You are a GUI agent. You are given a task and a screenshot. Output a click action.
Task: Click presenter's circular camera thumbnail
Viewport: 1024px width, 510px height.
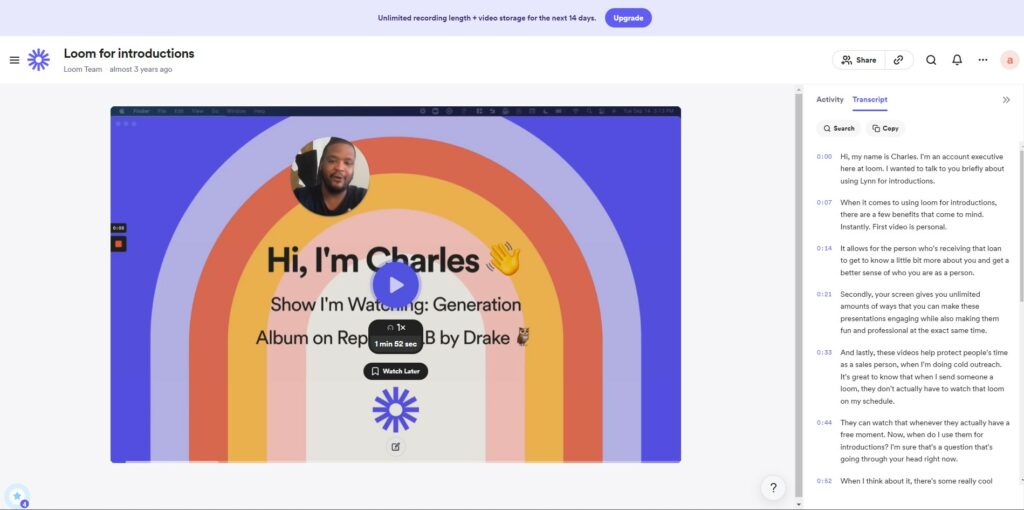click(x=330, y=176)
